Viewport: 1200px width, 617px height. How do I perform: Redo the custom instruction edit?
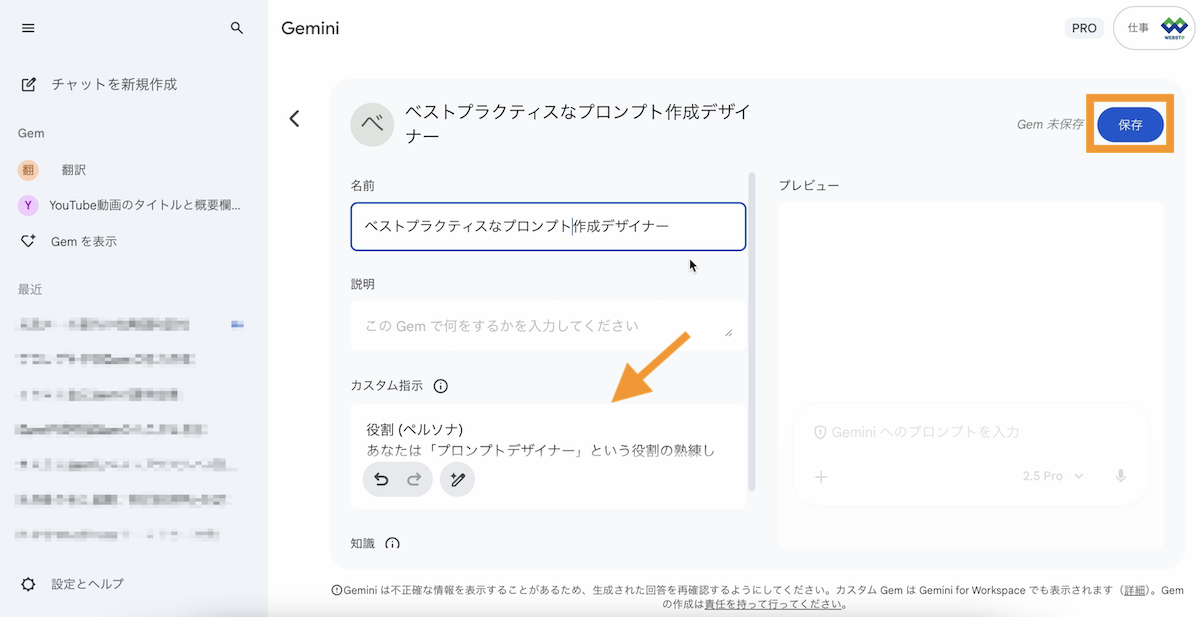(x=414, y=480)
